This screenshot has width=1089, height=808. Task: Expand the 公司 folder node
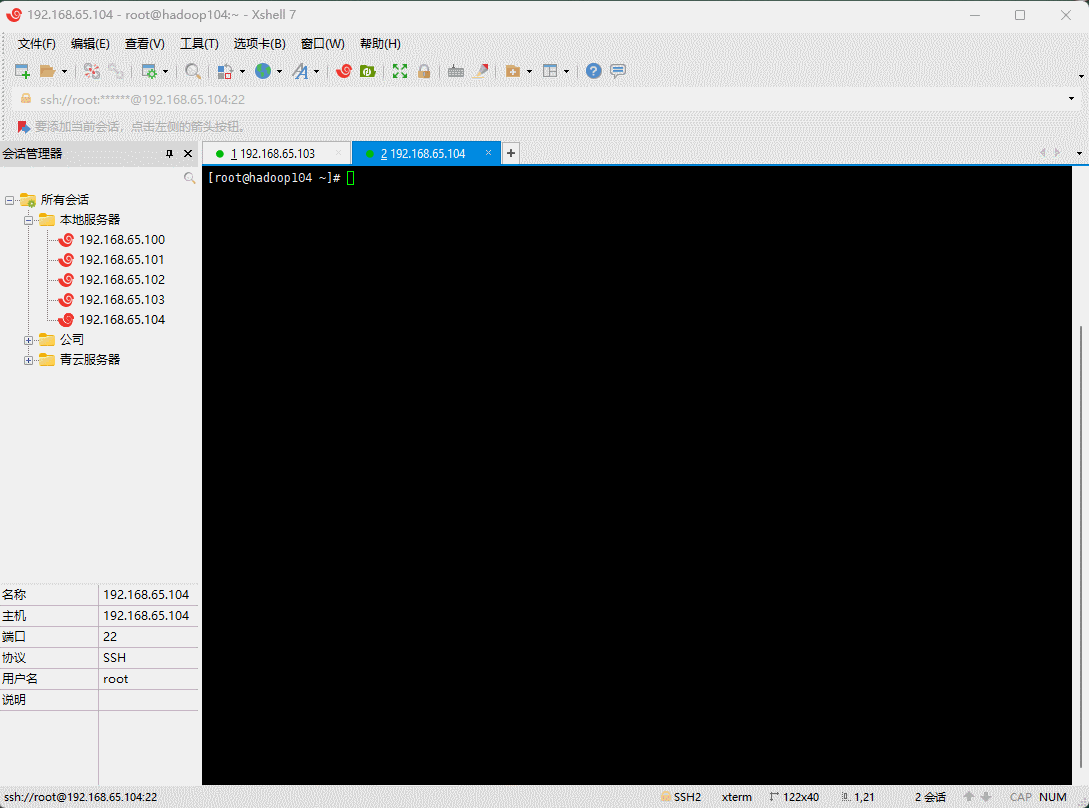pyautogui.click(x=28, y=340)
